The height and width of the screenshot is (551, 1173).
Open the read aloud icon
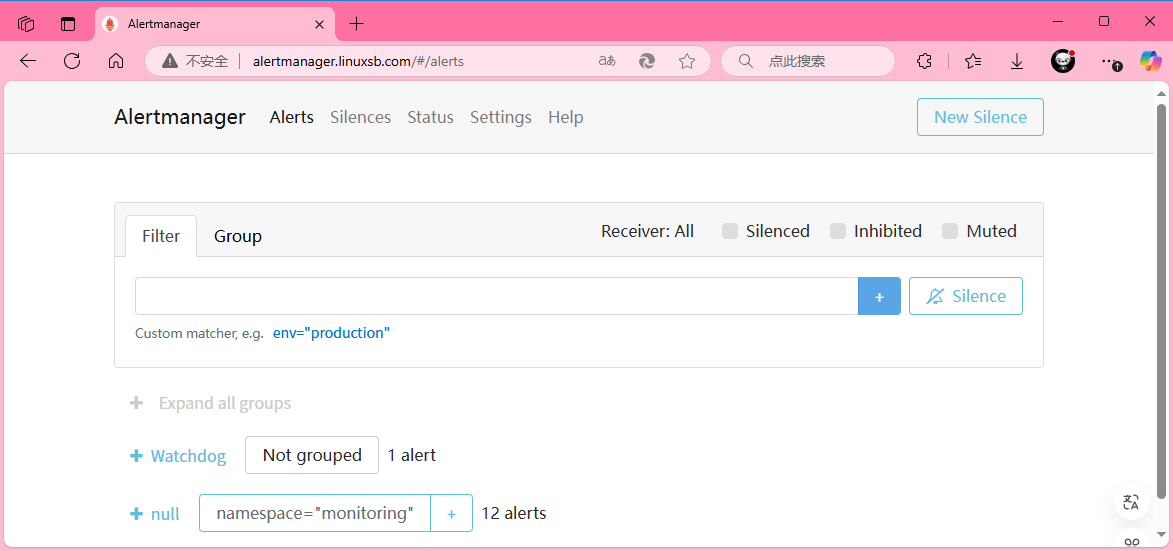pyautogui.click(x=607, y=61)
